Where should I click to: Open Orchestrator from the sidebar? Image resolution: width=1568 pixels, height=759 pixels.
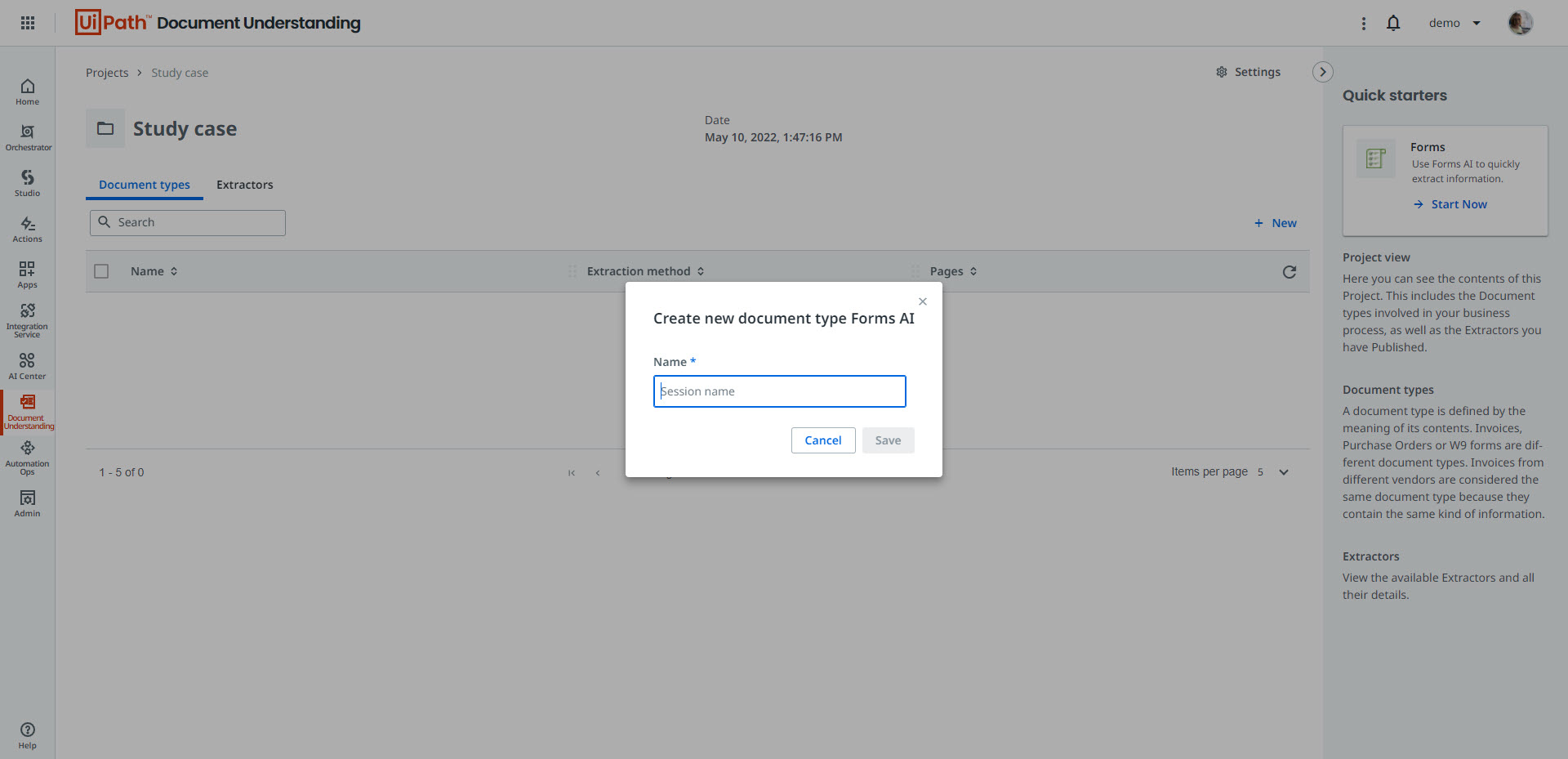click(x=28, y=137)
